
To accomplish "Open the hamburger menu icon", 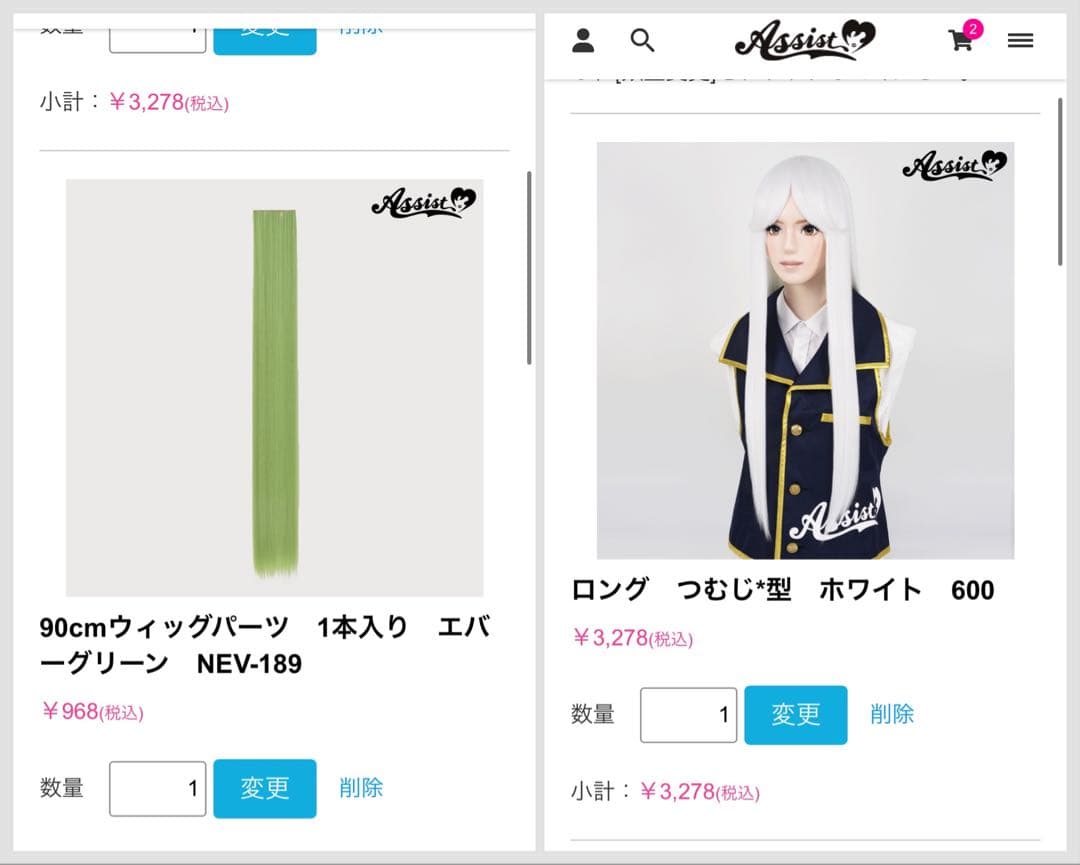I will pyautogui.click(x=1020, y=41).
